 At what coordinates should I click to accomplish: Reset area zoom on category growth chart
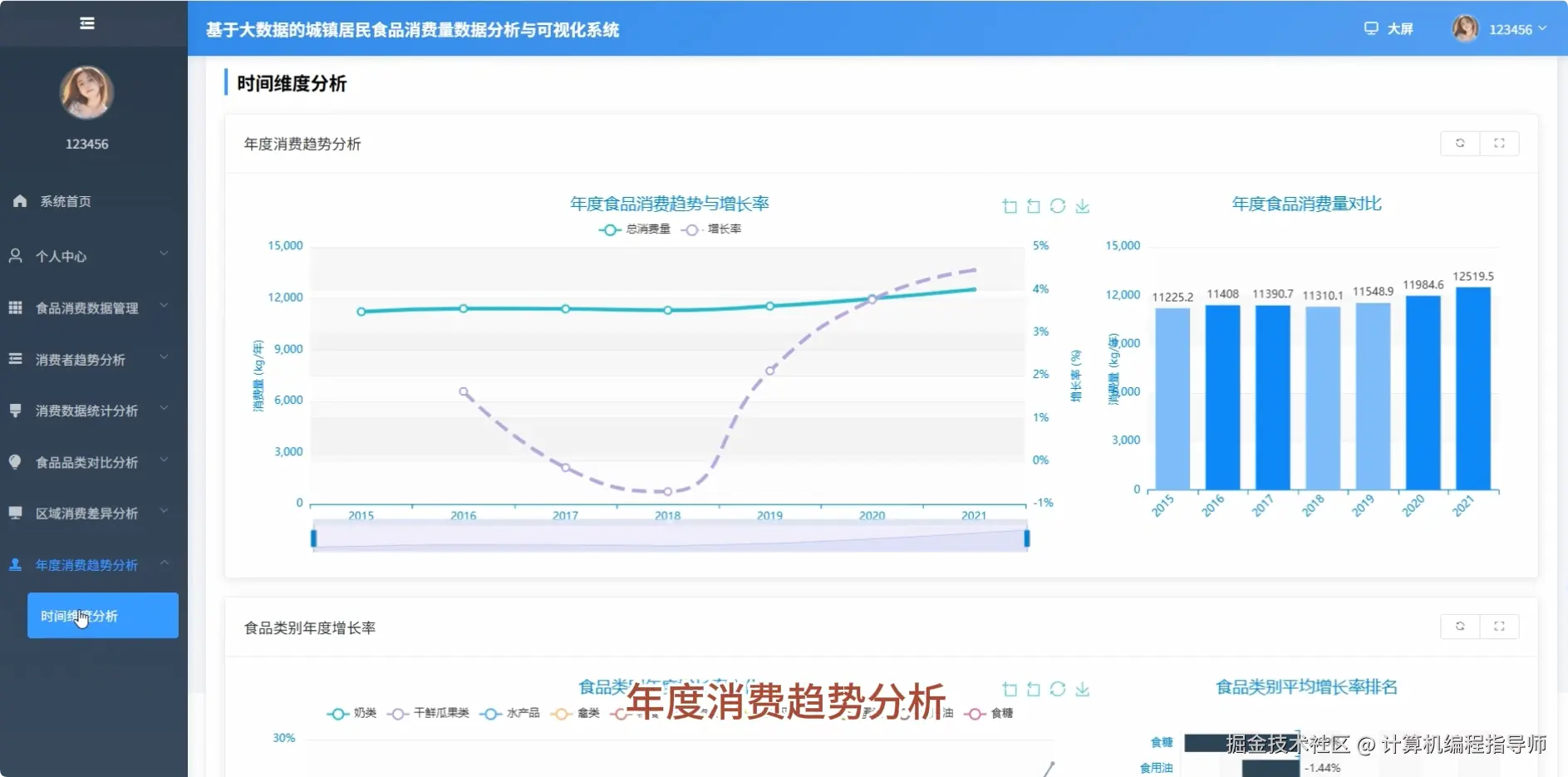coord(1034,689)
